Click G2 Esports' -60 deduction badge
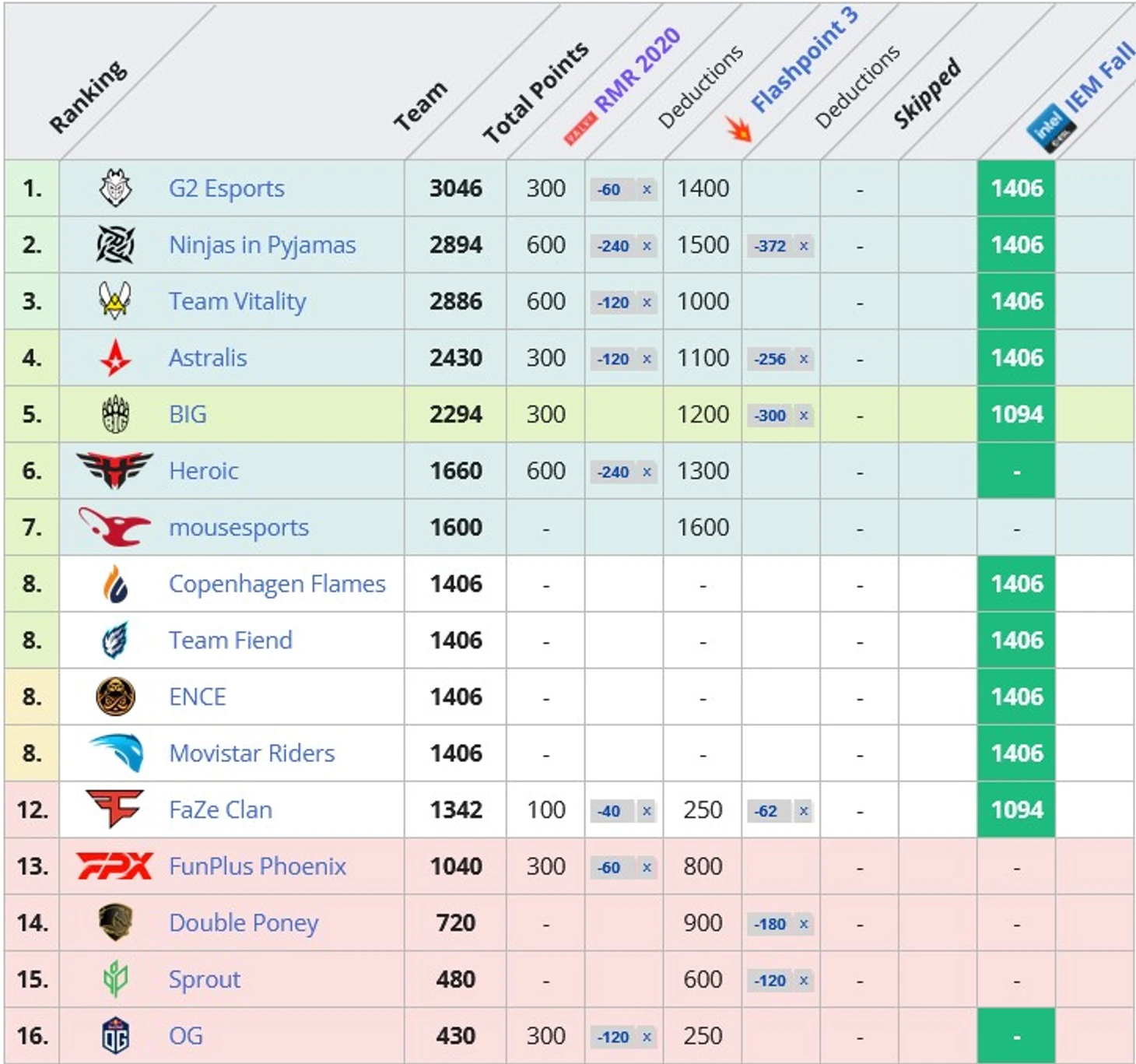Image resolution: width=1136 pixels, height=1064 pixels. 622,189
